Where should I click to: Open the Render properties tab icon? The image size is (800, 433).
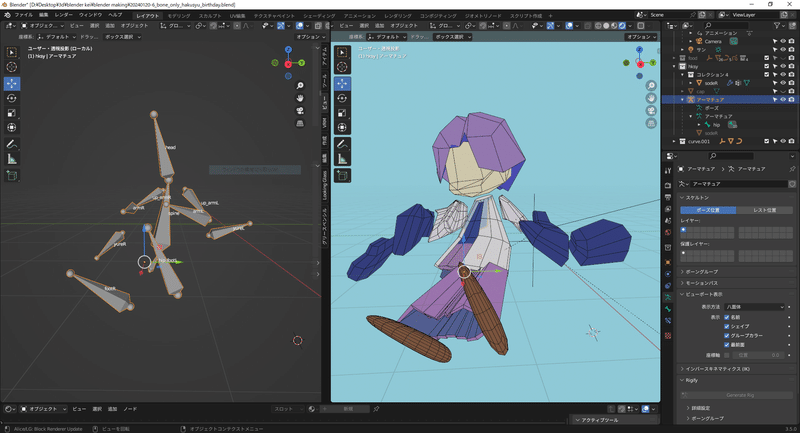click(668, 185)
